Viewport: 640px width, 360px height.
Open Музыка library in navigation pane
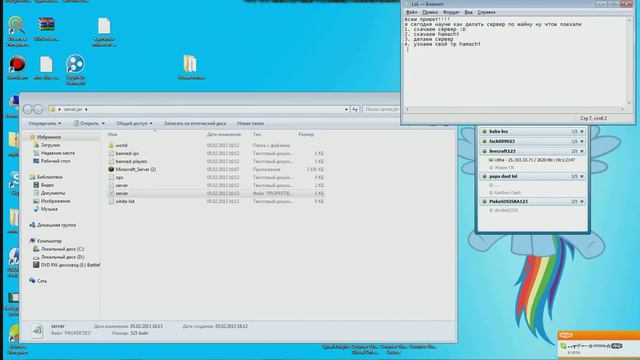coord(49,209)
